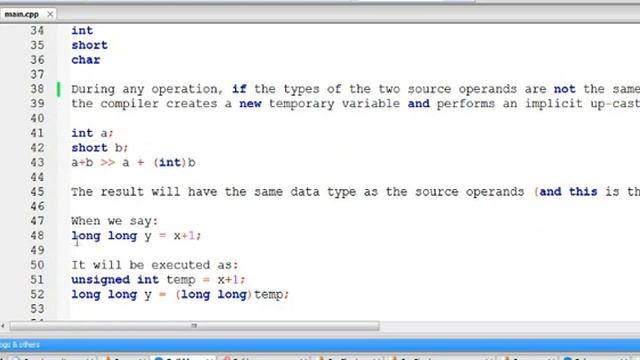Click the left arrow of the horizontal scrollbar
The height and width of the screenshot is (360, 640).
tap(3, 326)
